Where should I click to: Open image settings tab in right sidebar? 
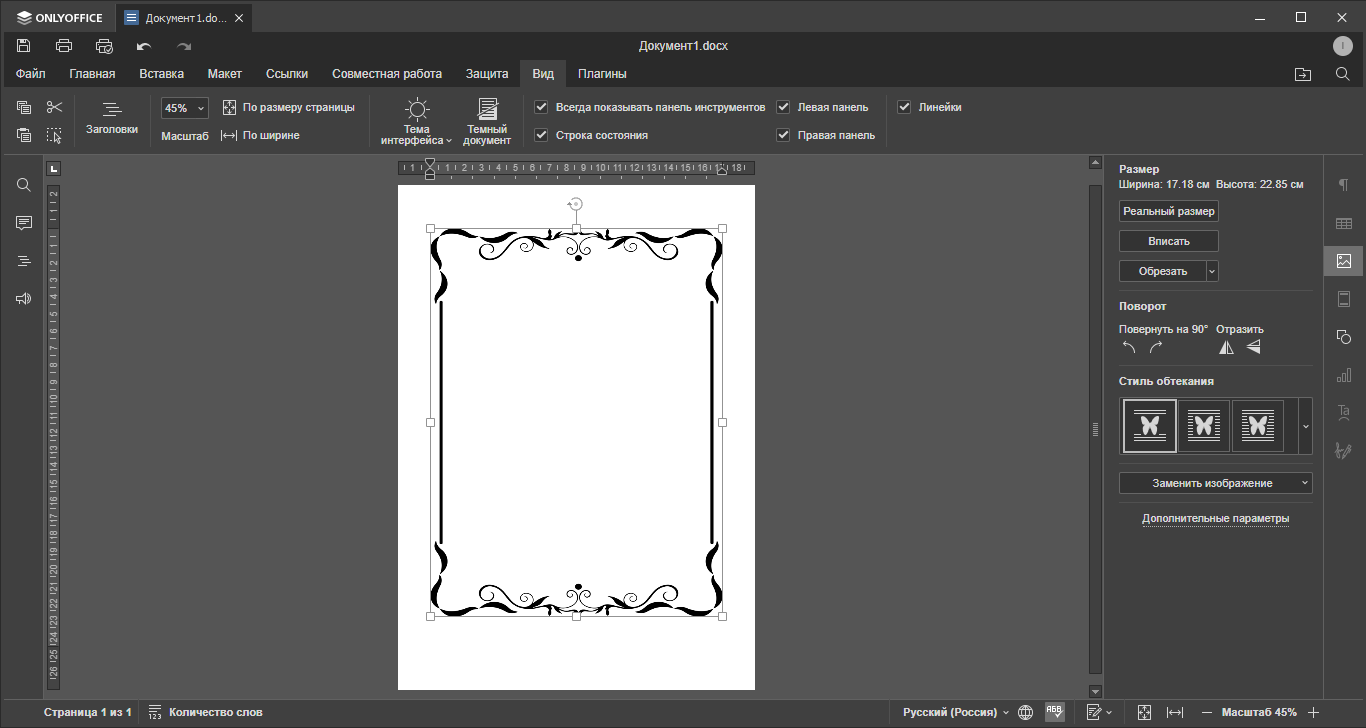click(1344, 261)
